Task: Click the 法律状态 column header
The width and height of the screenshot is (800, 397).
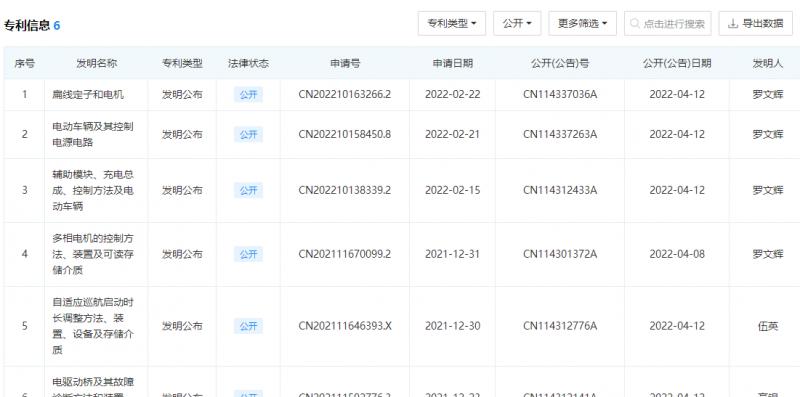Action: click(x=248, y=63)
